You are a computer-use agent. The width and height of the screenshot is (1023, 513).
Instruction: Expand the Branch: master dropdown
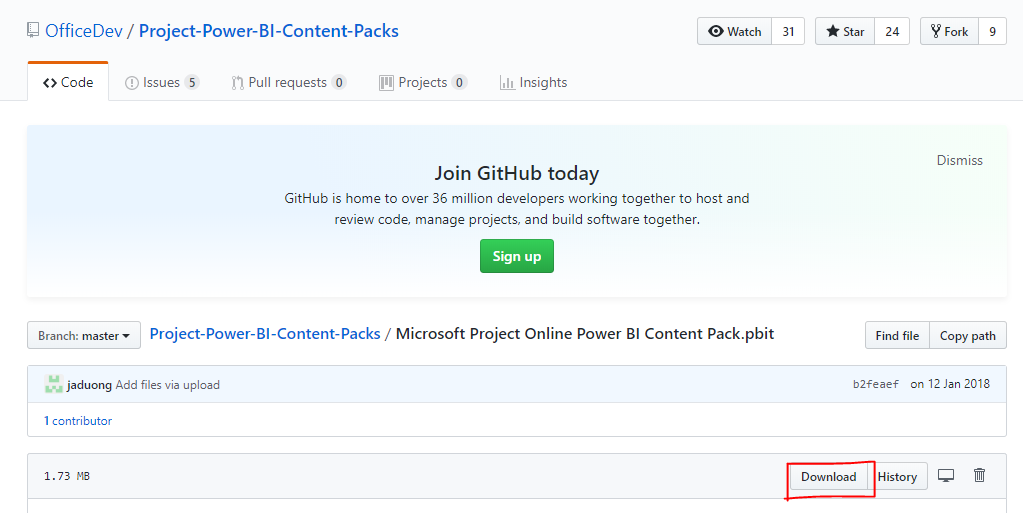(84, 335)
